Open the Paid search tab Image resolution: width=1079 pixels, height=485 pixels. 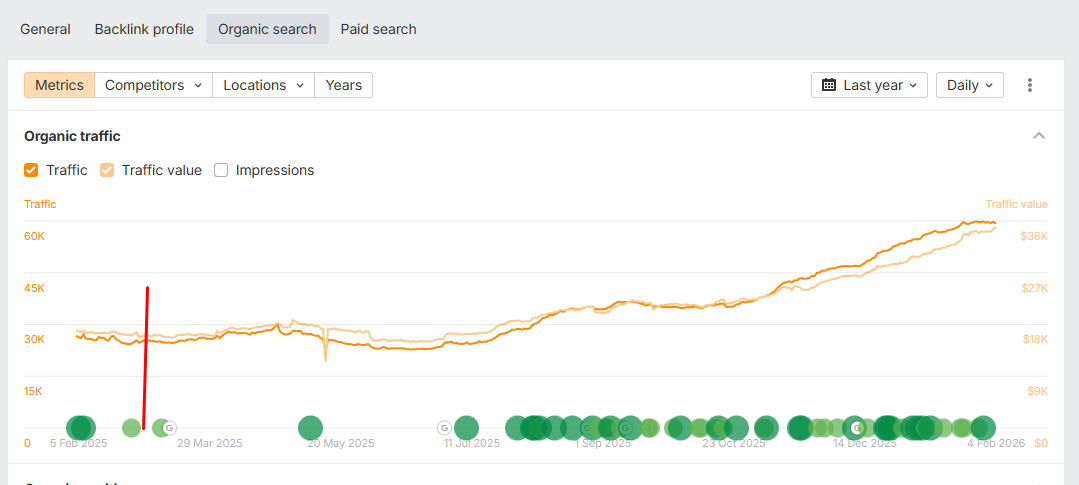click(x=378, y=29)
